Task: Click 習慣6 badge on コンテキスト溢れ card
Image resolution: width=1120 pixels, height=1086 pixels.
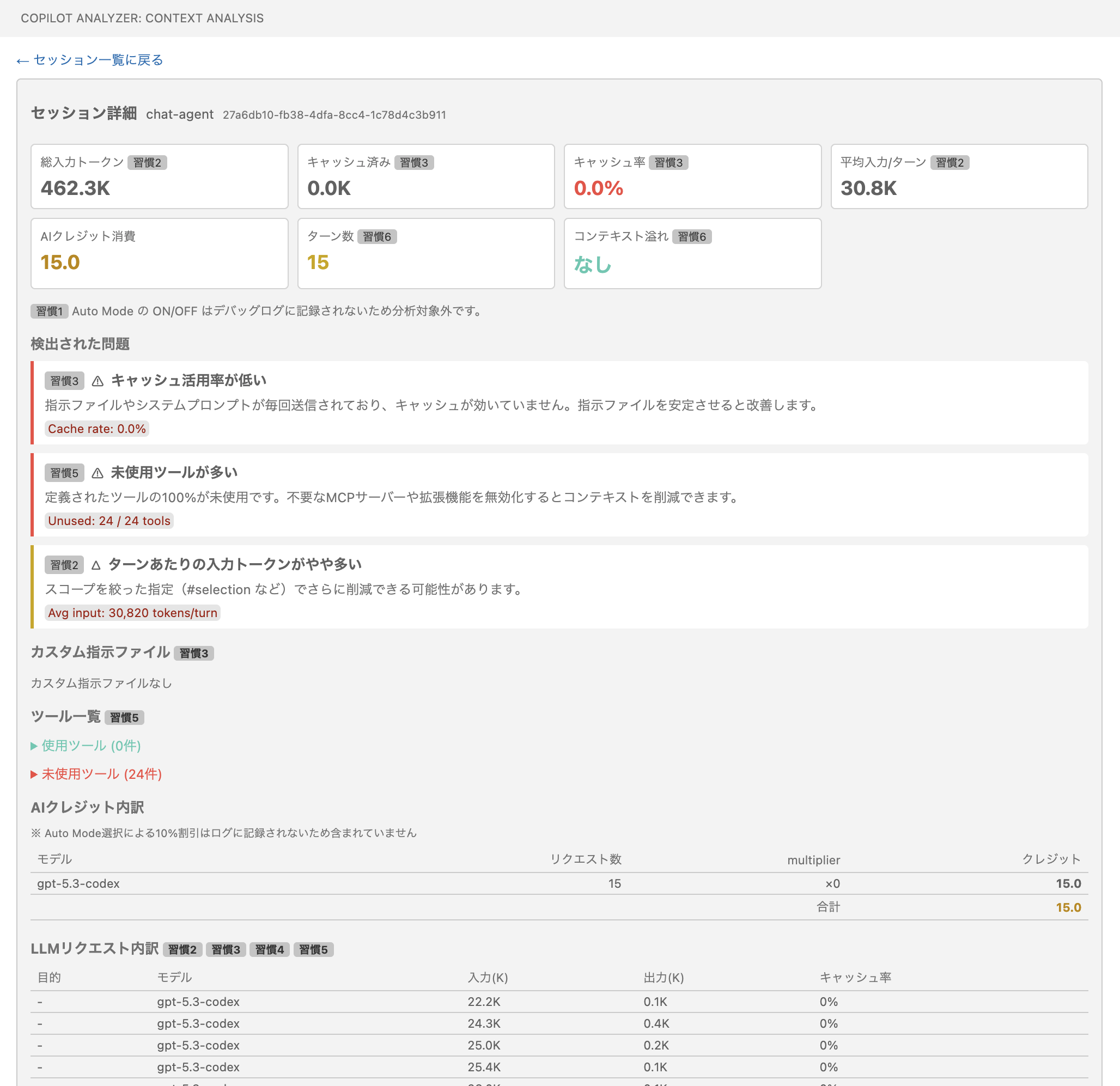Action: coord(692,237)
